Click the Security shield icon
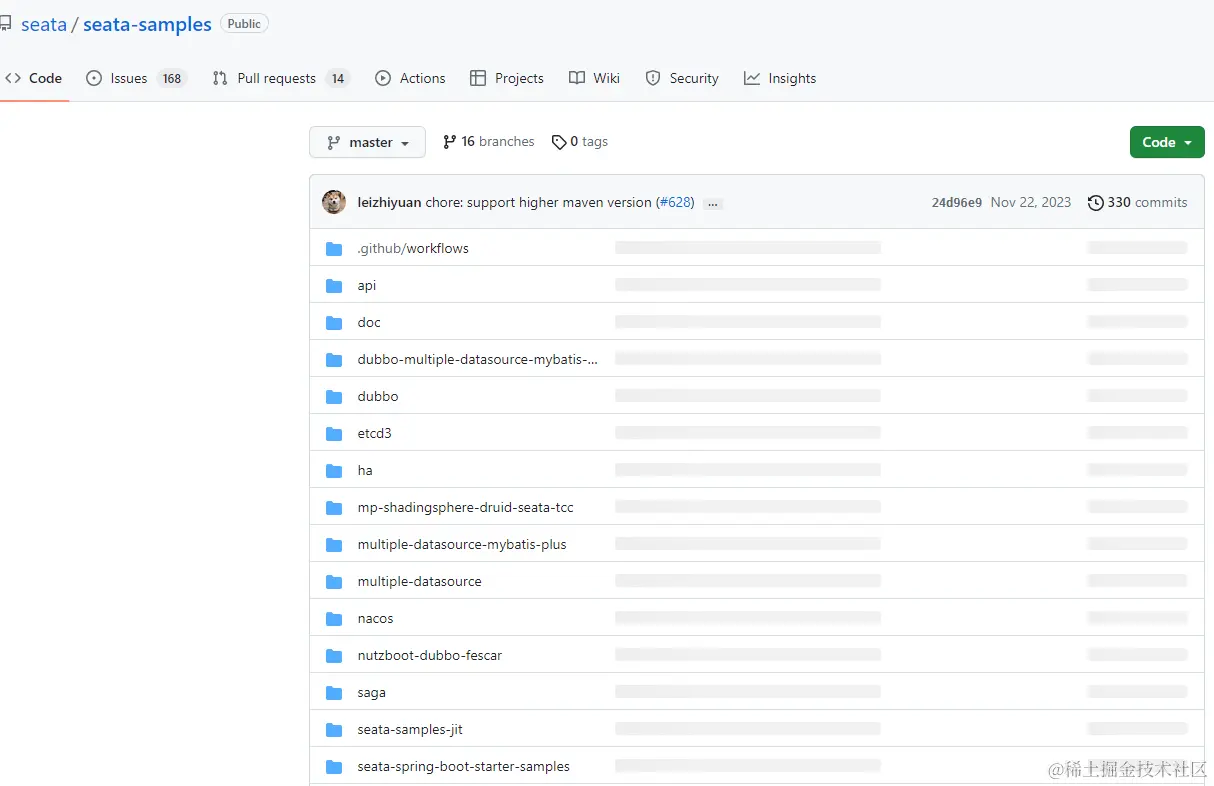Screen dimensions: 1214x786 [653, 78]
